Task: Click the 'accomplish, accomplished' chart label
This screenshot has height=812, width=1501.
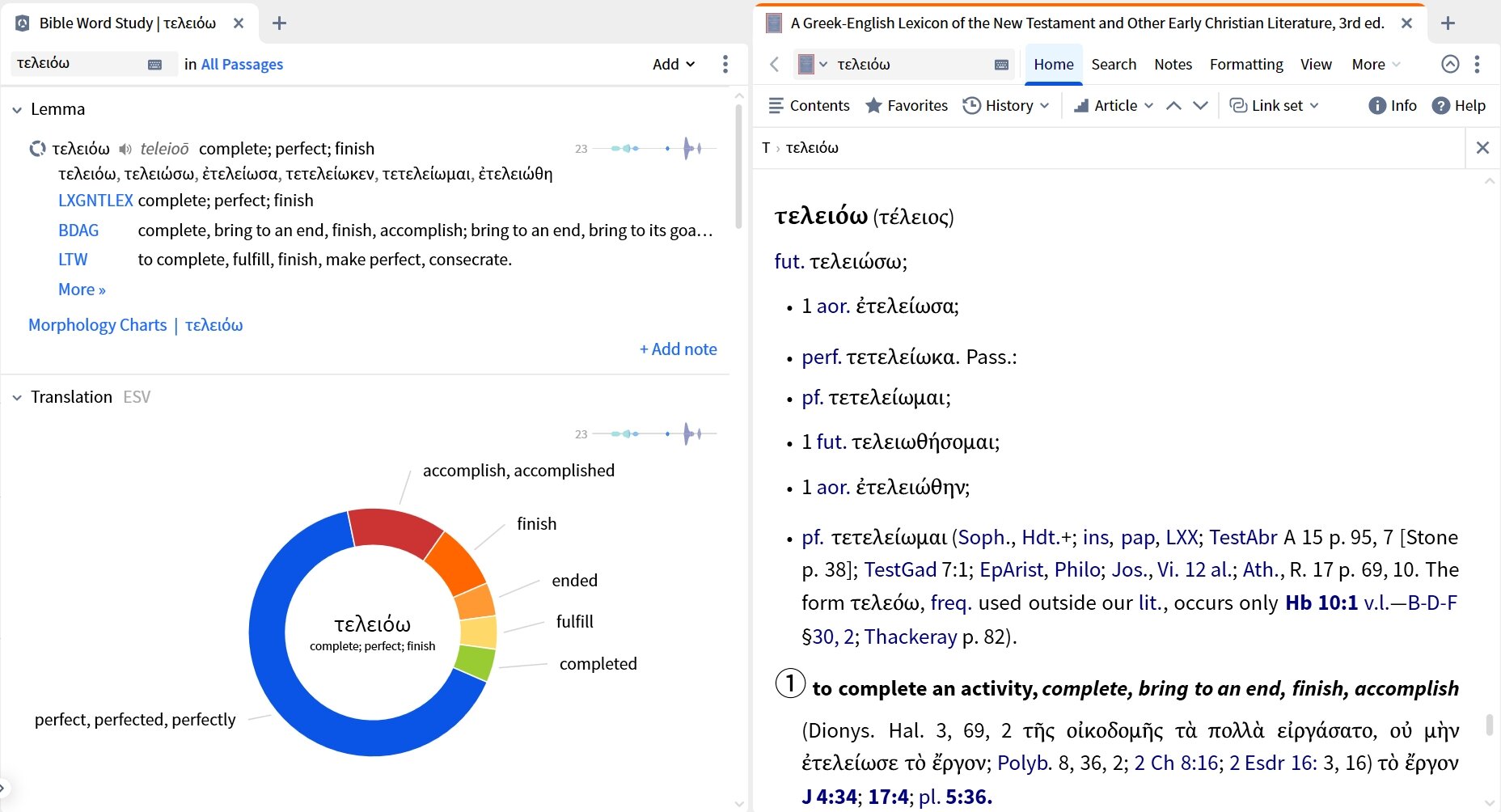Action: 518,471
